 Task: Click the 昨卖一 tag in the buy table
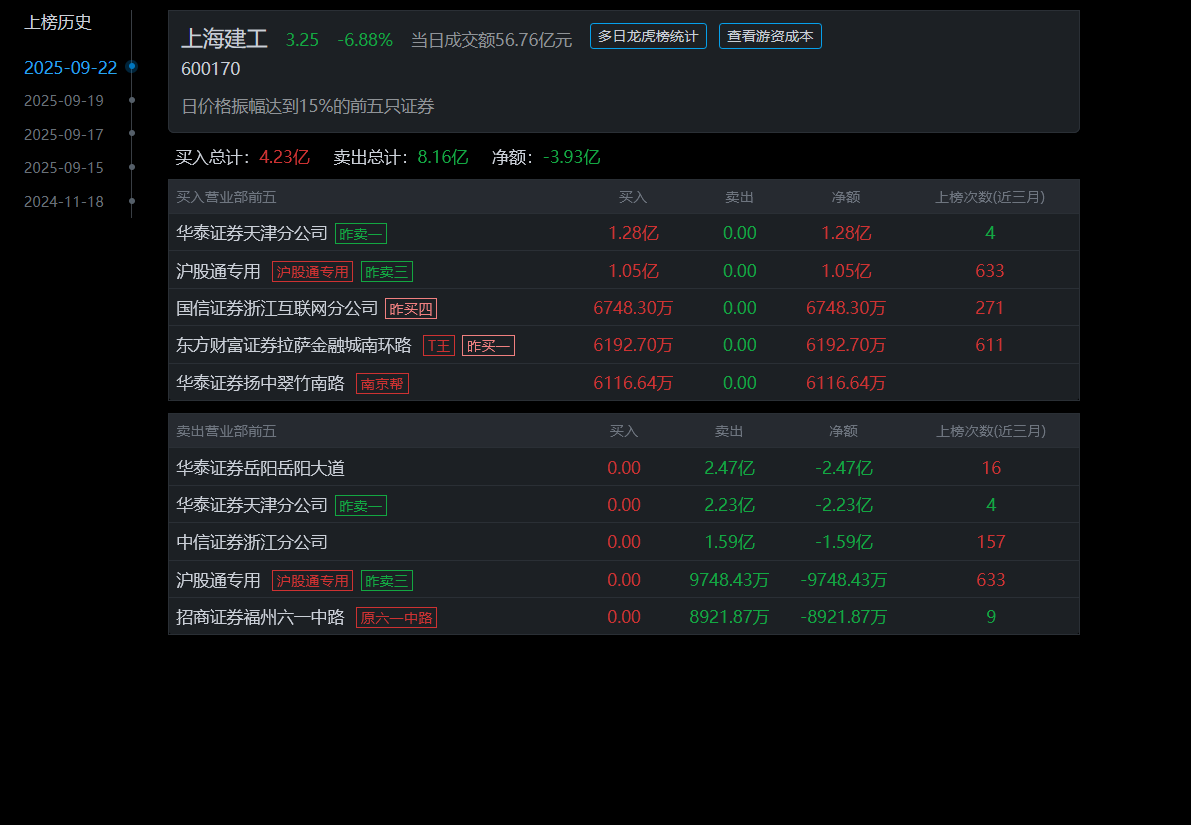click(x=361, y=234)
